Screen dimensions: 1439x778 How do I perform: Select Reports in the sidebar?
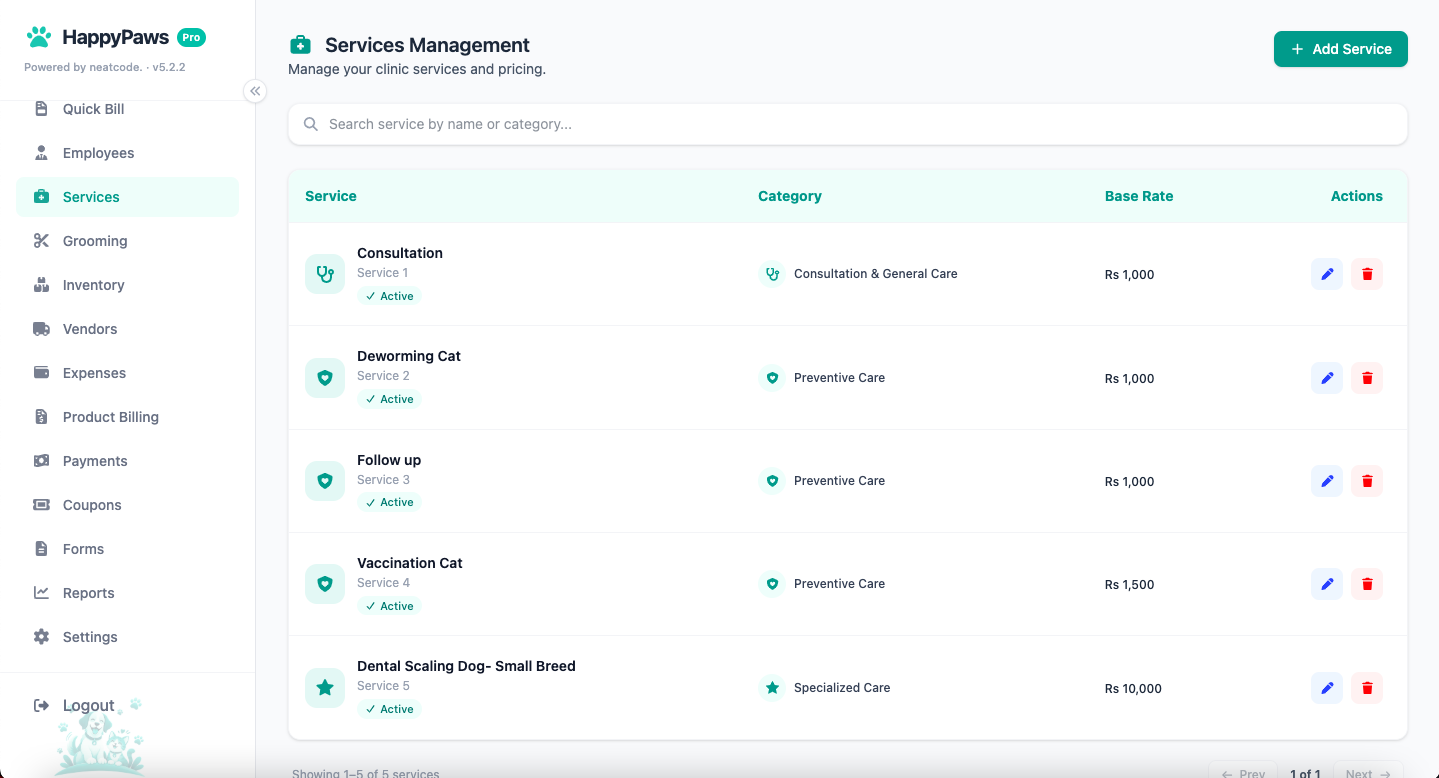click(127, 593)
